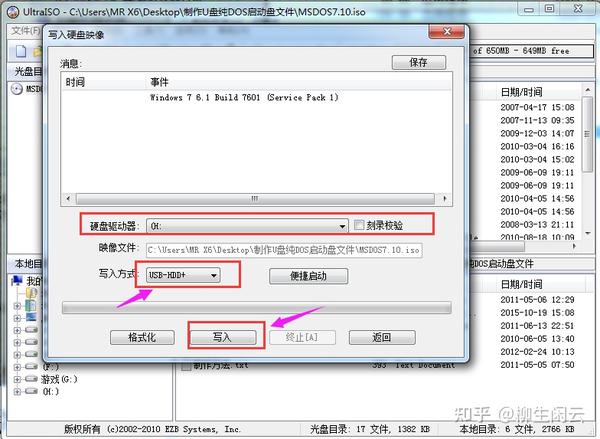Click the 2007-11-13 09:35 date entry
Image resolution: width=600 pixels, height=439 pixels.
[537, 120]
